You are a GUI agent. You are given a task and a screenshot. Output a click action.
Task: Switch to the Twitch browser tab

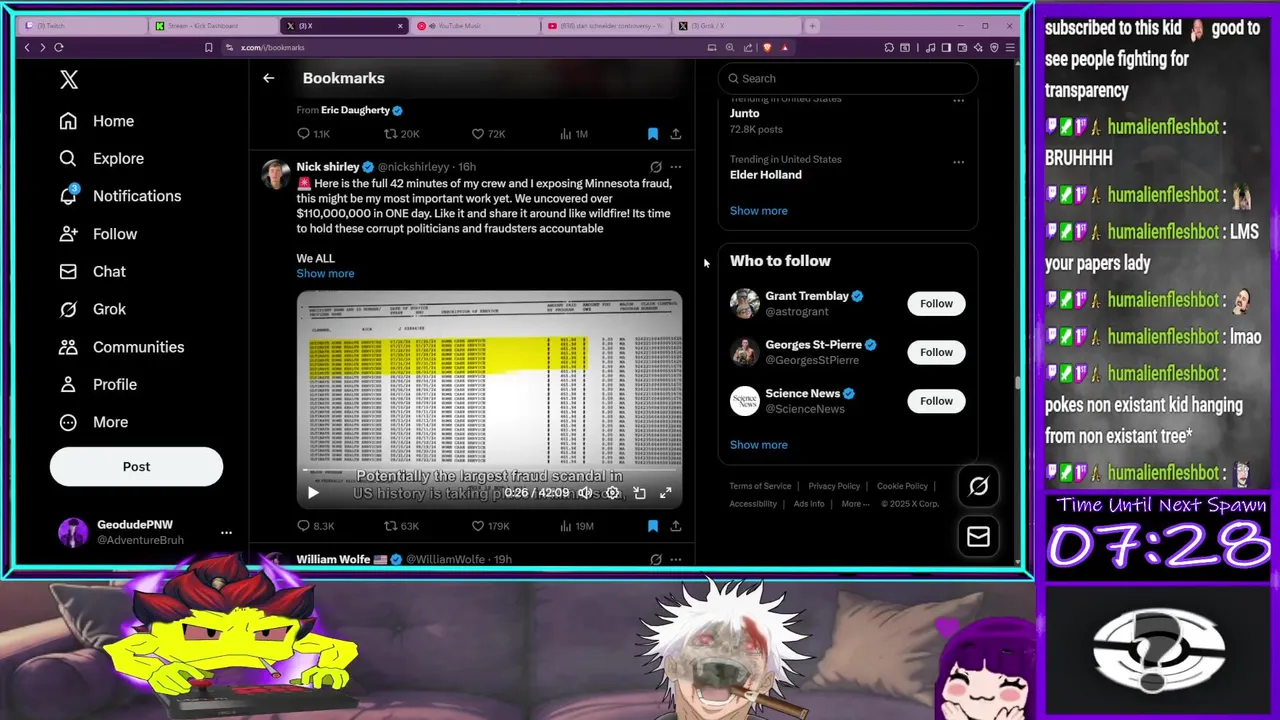tap(83, 26)
